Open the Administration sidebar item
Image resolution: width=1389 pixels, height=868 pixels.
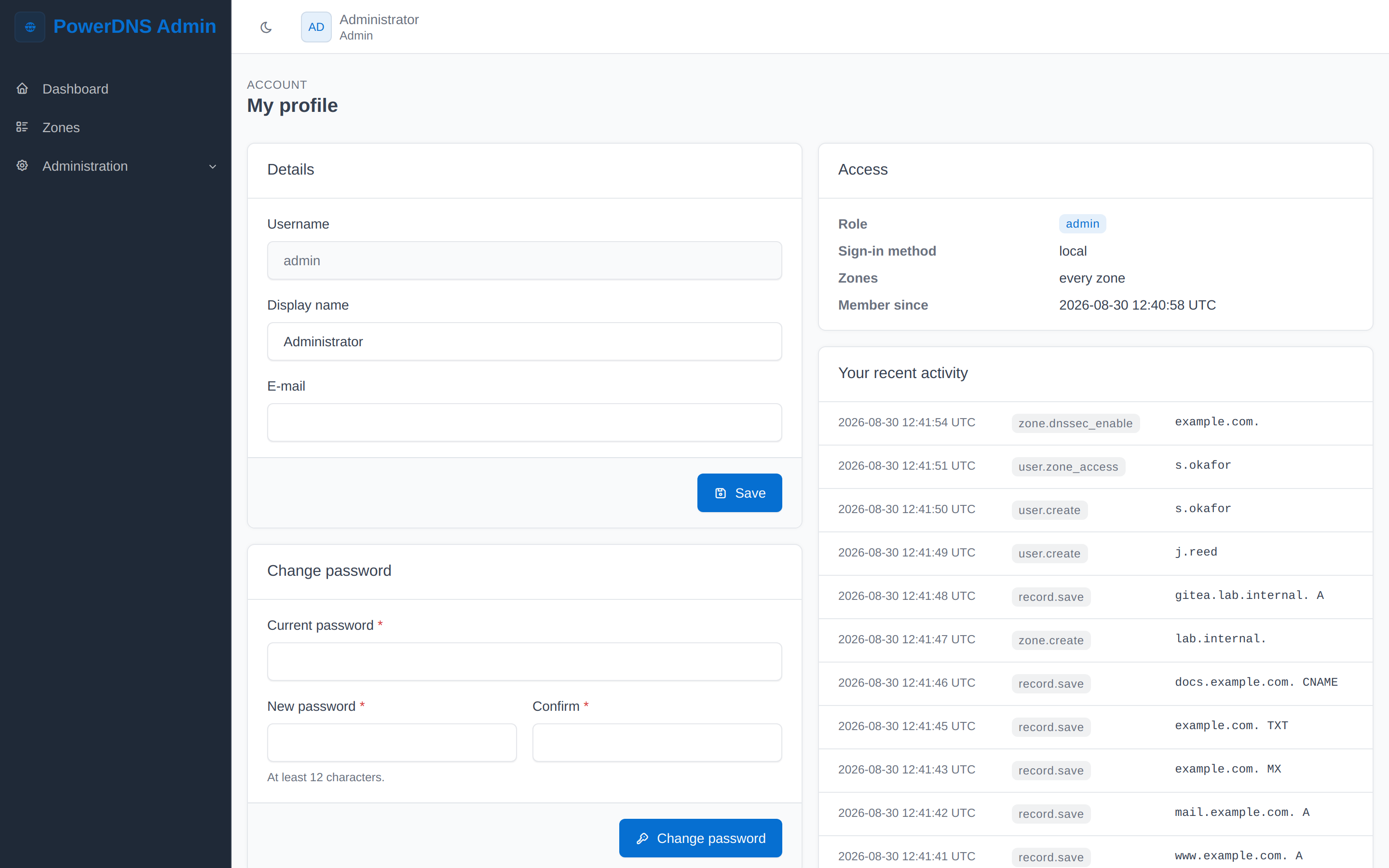[x=115, y=165]
